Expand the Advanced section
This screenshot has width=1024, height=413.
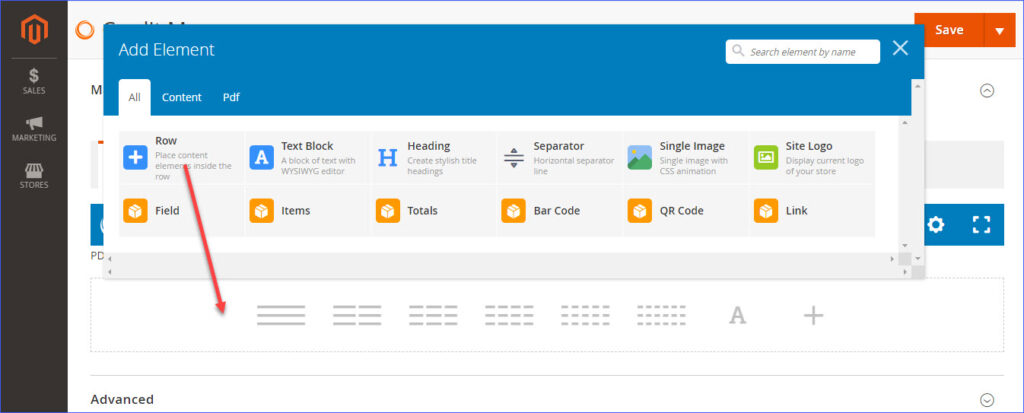click(987, 399)
